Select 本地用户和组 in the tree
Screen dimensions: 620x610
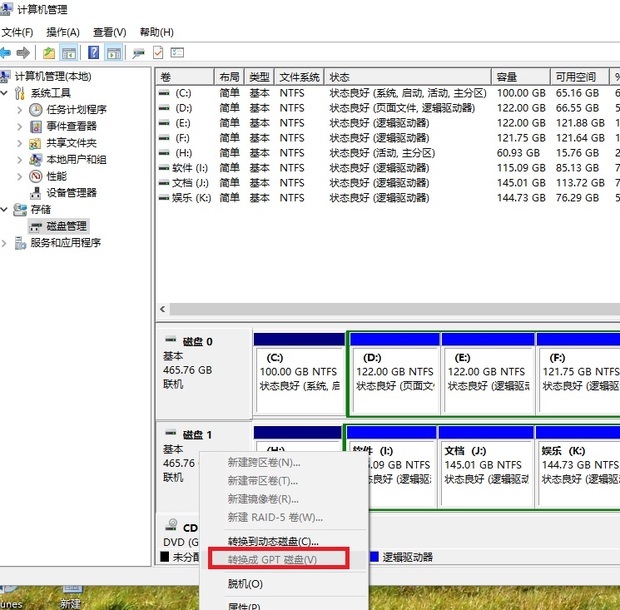[x=76, y=159]
